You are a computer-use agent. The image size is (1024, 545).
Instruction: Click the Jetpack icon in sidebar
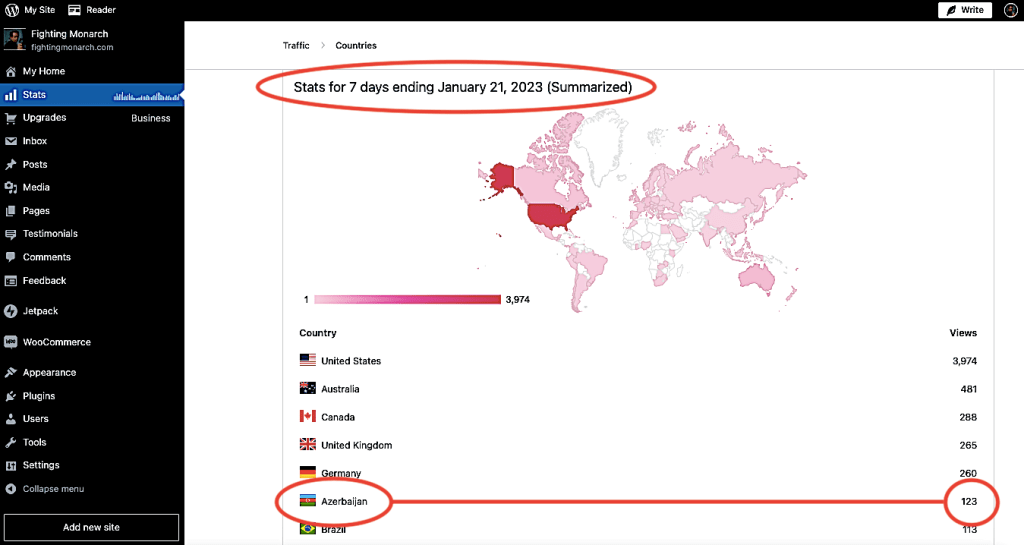(11, 311)
